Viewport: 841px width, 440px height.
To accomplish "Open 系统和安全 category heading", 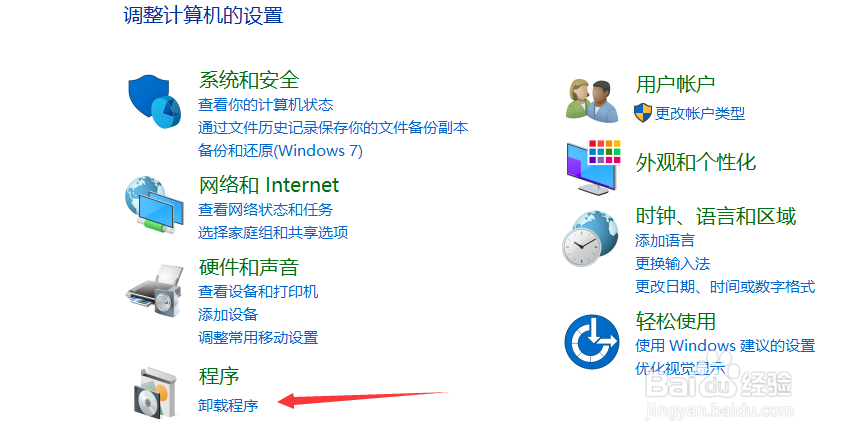I will click(x=249, y=80).
